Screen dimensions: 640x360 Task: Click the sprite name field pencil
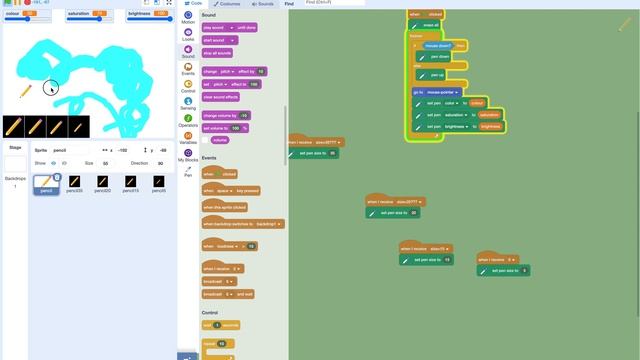pos(70,150)
